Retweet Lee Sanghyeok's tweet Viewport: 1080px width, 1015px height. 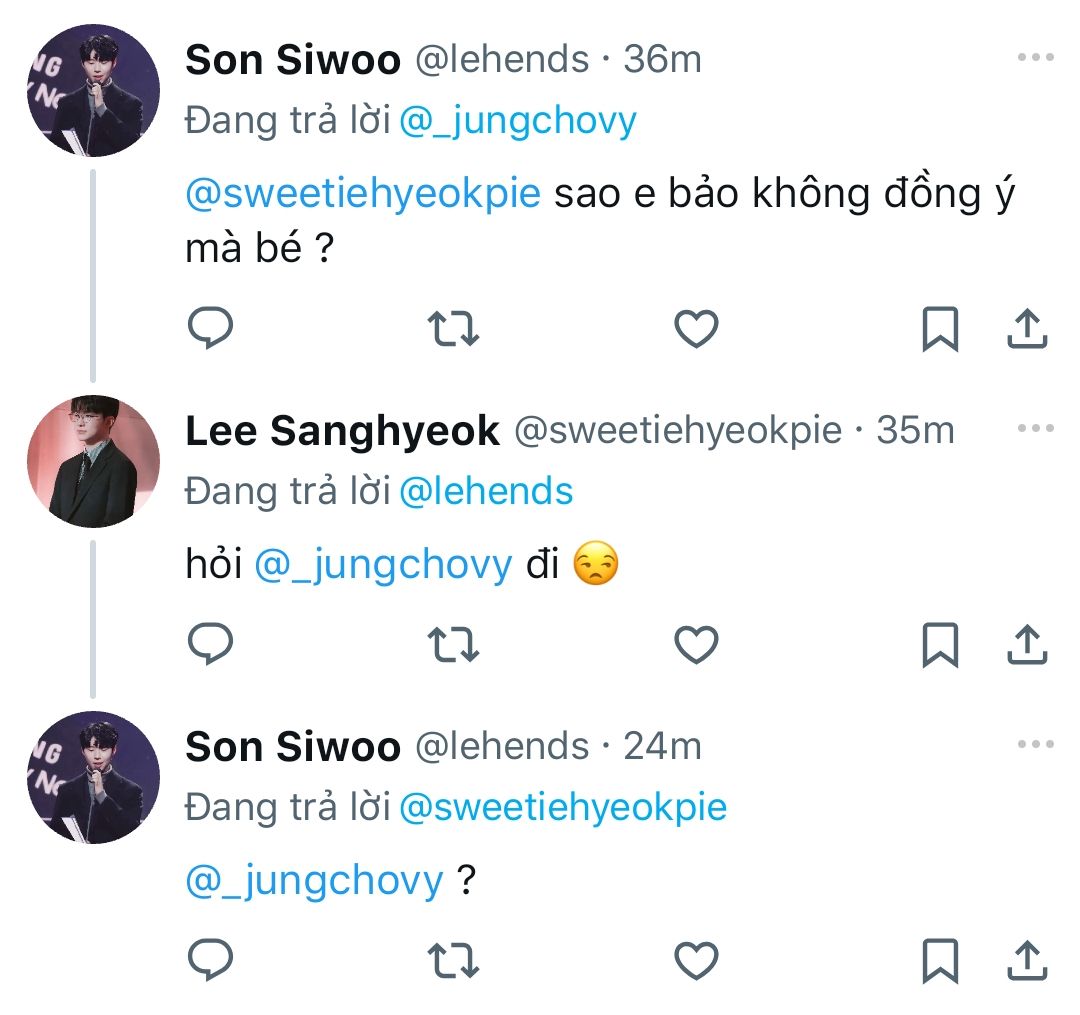point(453,645)
